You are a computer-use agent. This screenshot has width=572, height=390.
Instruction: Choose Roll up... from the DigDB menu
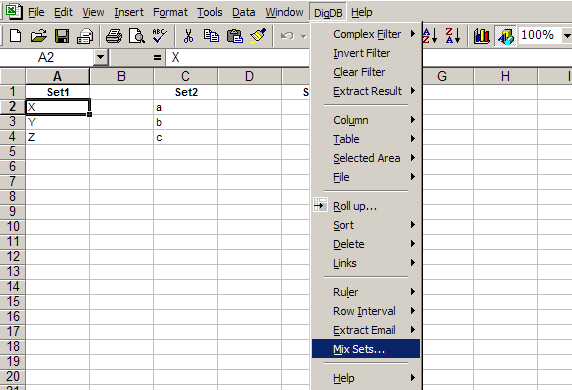366,206
